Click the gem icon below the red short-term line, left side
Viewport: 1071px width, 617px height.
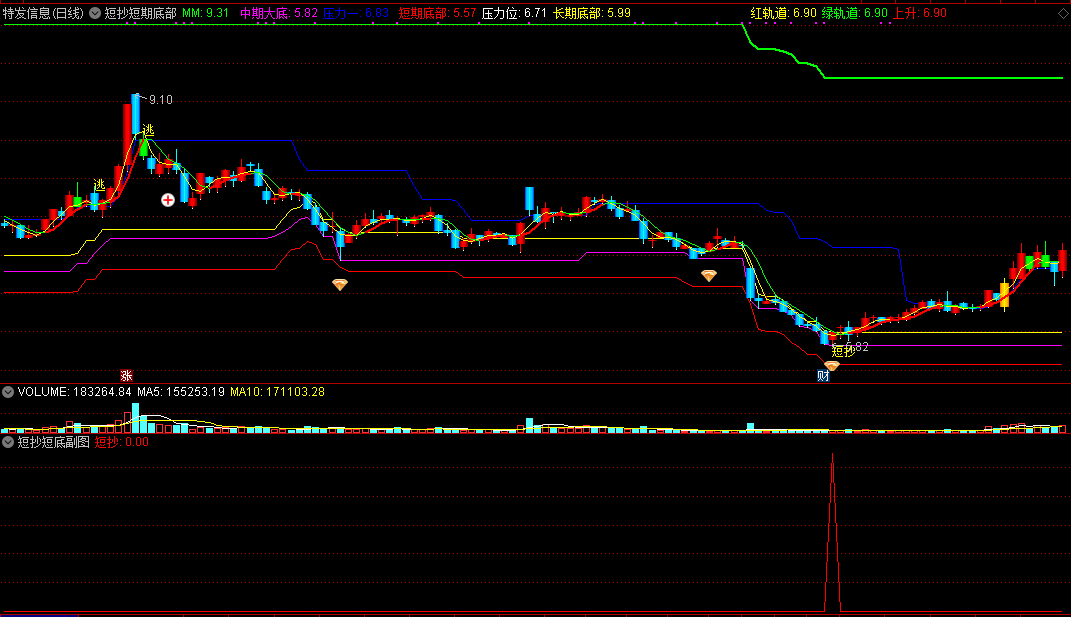tap(339, 284)
